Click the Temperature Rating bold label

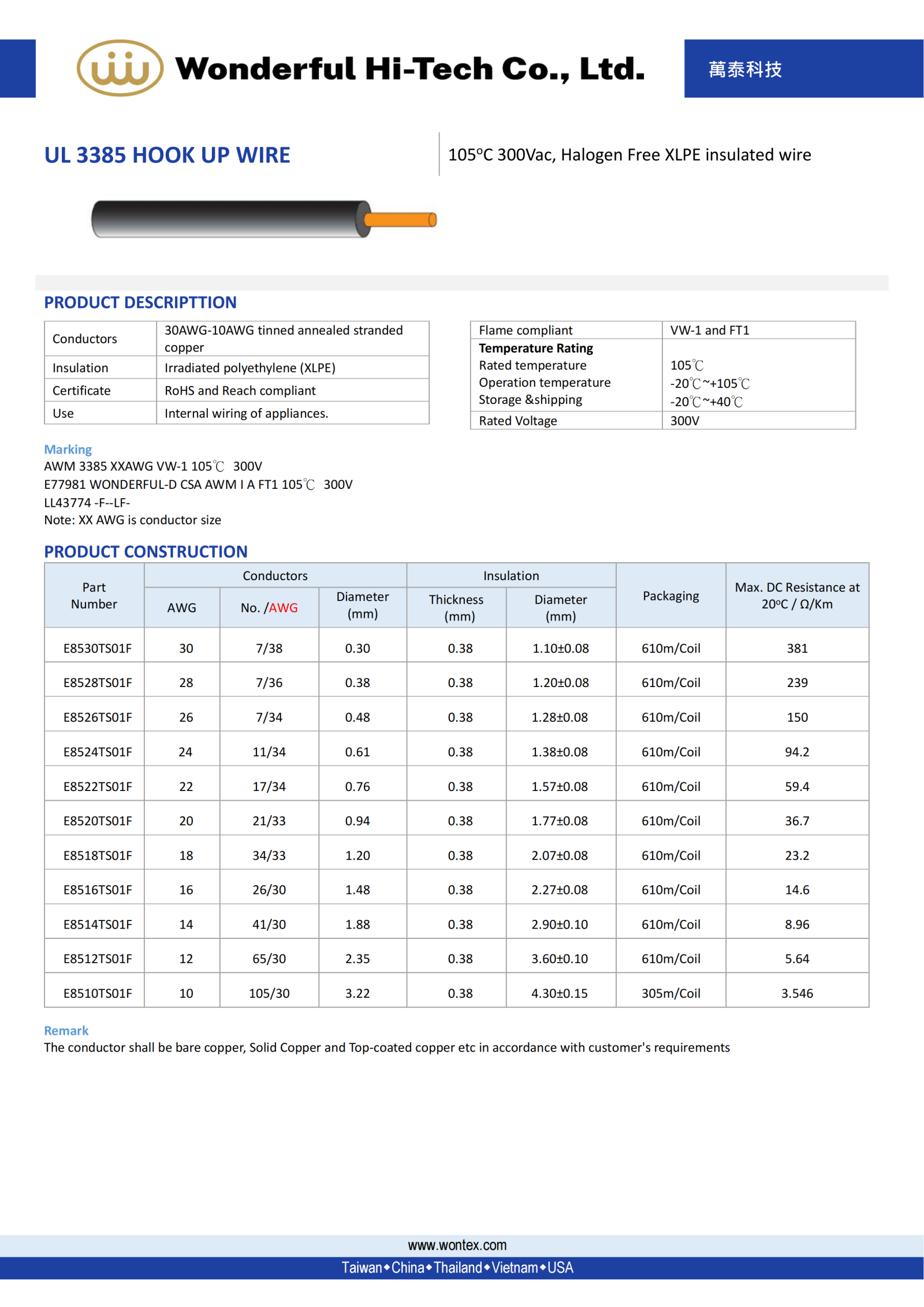[x=535, y=348]
